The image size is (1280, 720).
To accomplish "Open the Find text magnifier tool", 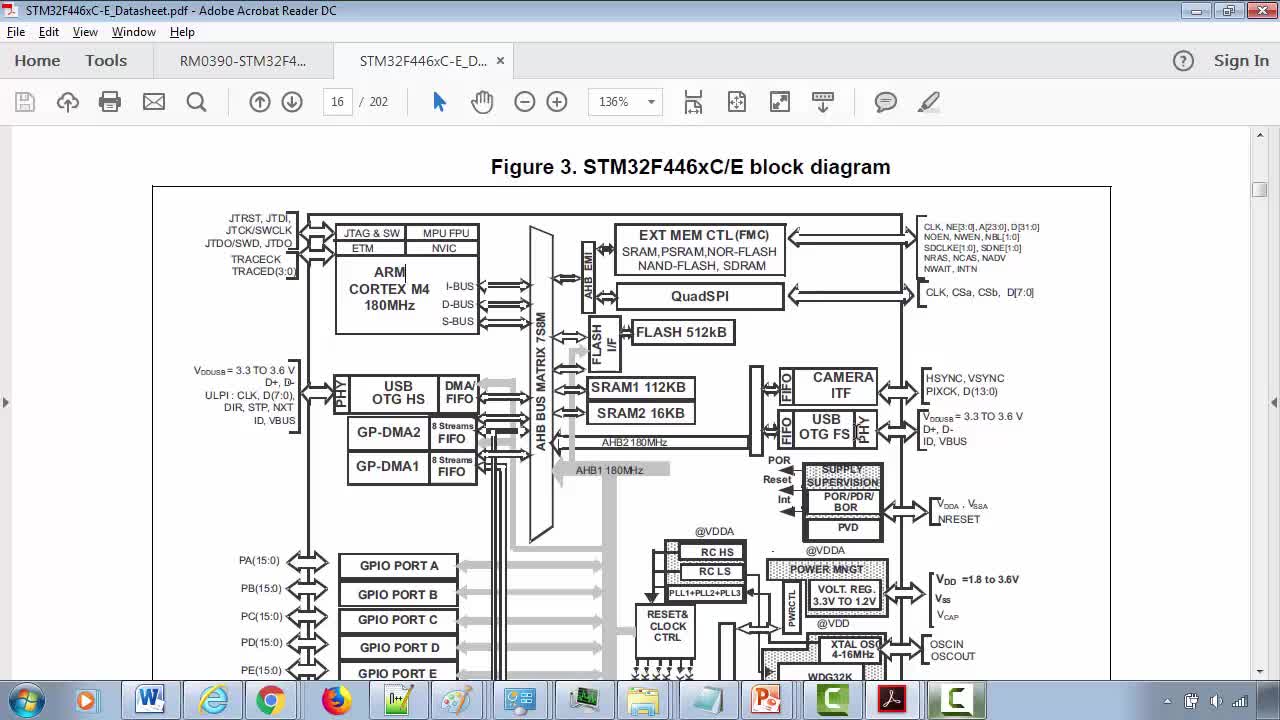I will (x=196, y=102).
